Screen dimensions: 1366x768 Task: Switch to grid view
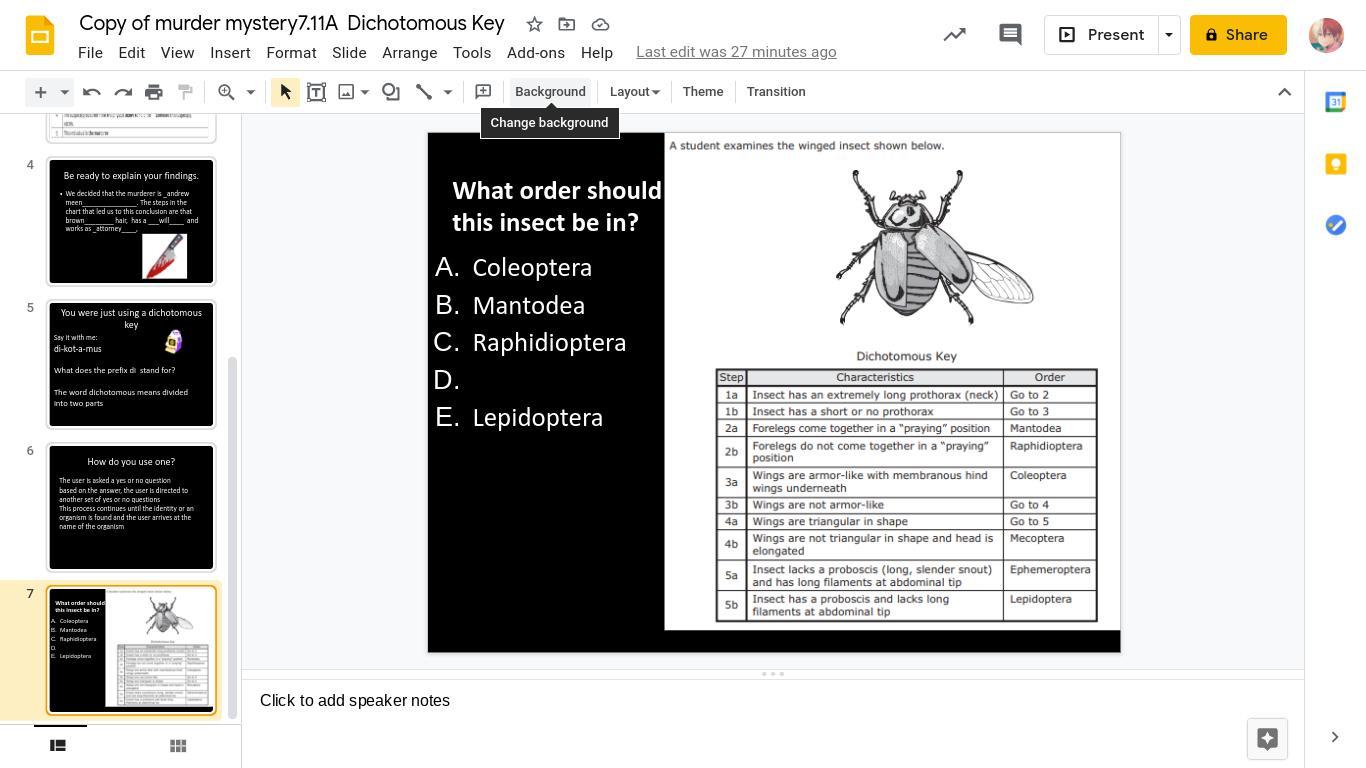pos(178,745)
